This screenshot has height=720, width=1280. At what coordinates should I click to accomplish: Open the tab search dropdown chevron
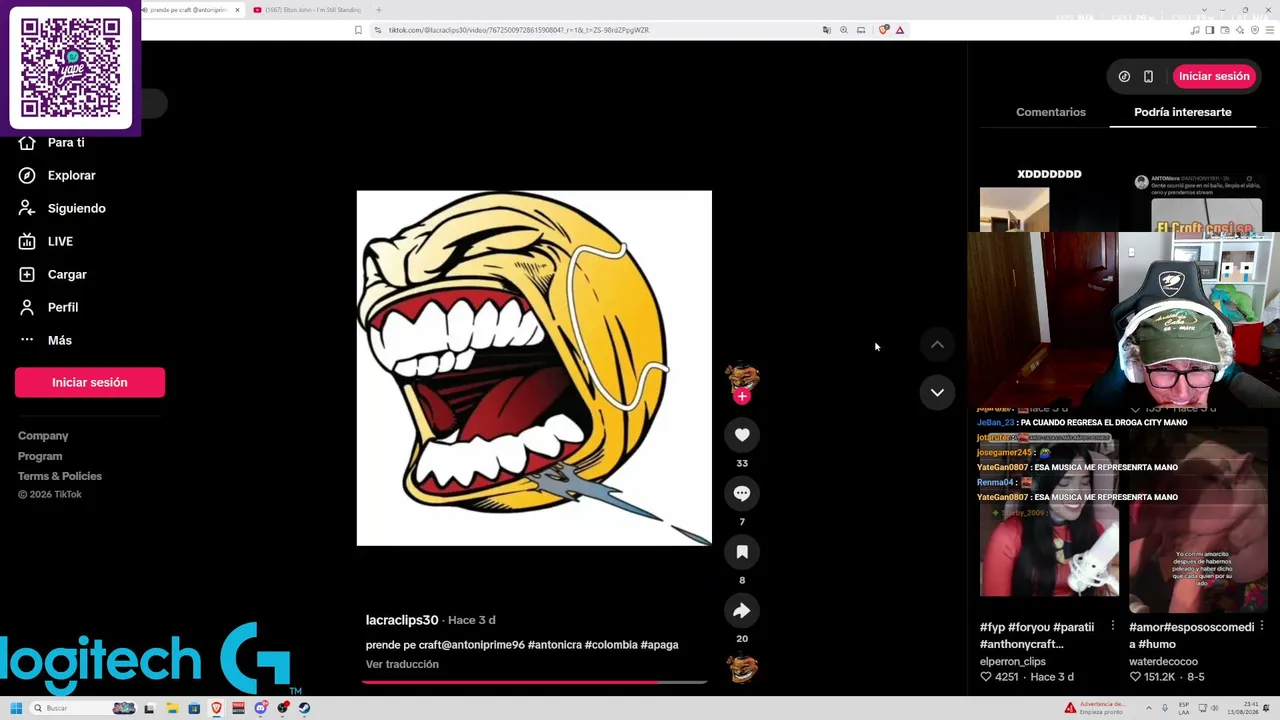(x=1204, y=10)
